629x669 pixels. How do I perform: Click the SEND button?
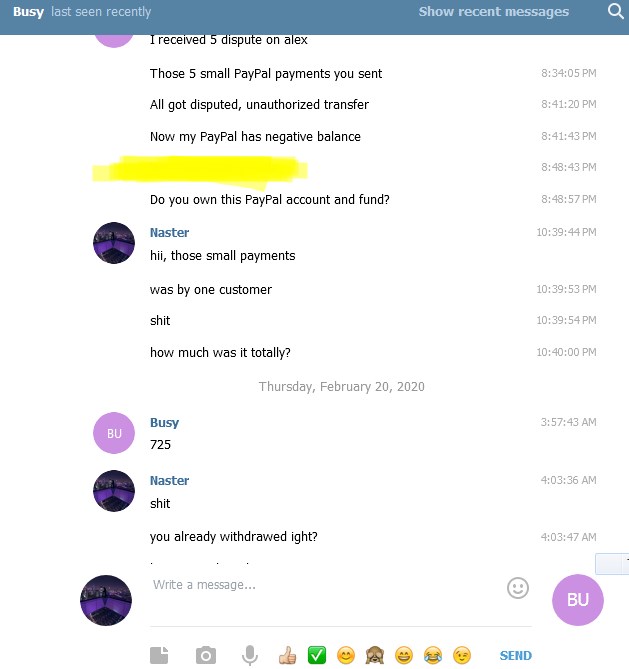[515, 655]
